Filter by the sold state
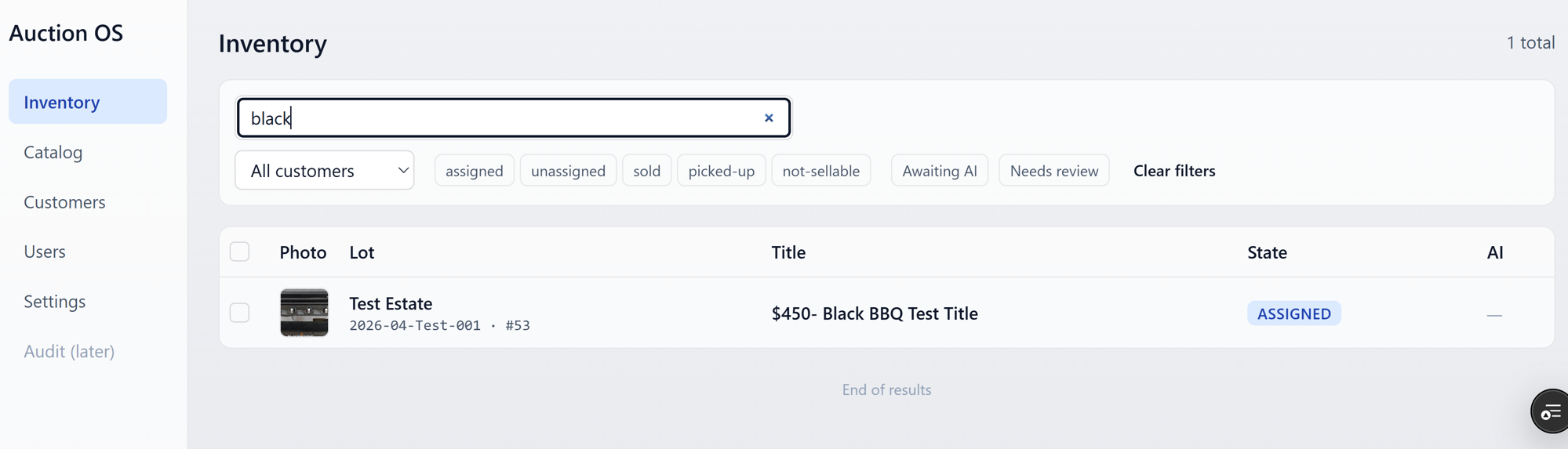 tap(646, 170)
